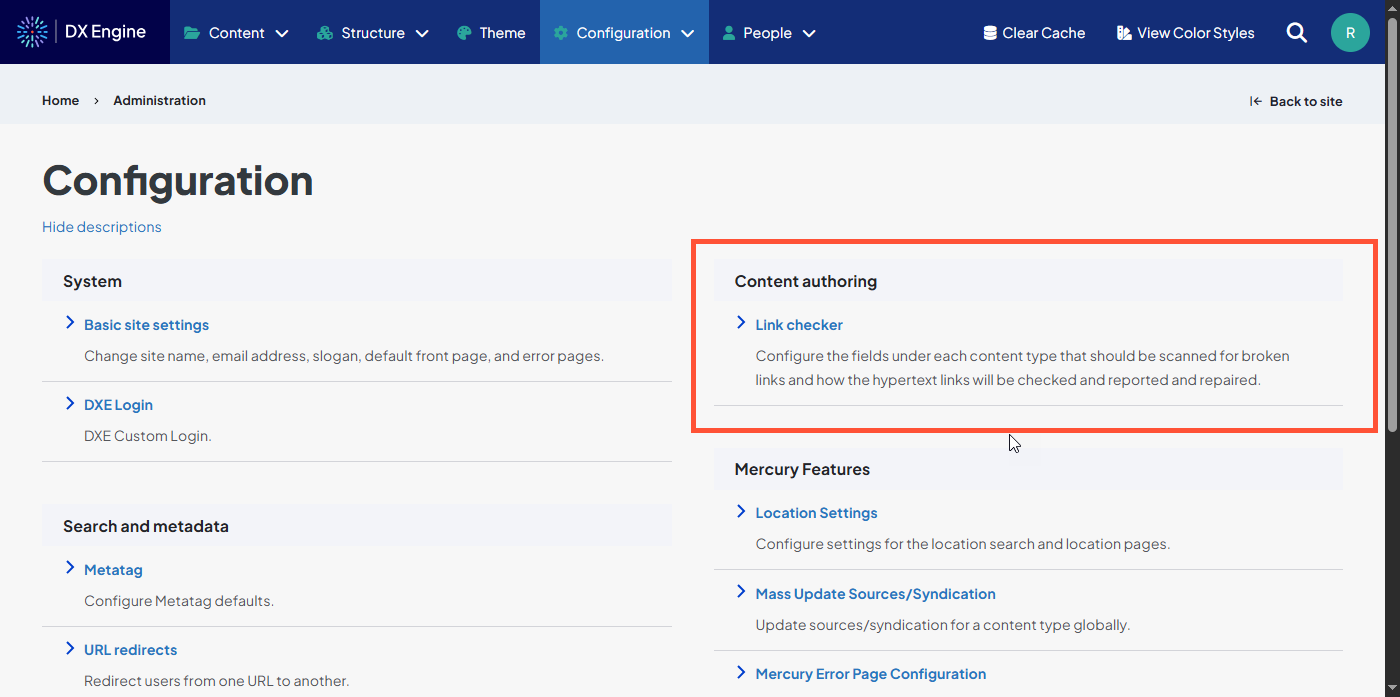This screenshot has width=1400, height=697.
Task: Click the Clear Cache button
Action: coord(1034,33)
